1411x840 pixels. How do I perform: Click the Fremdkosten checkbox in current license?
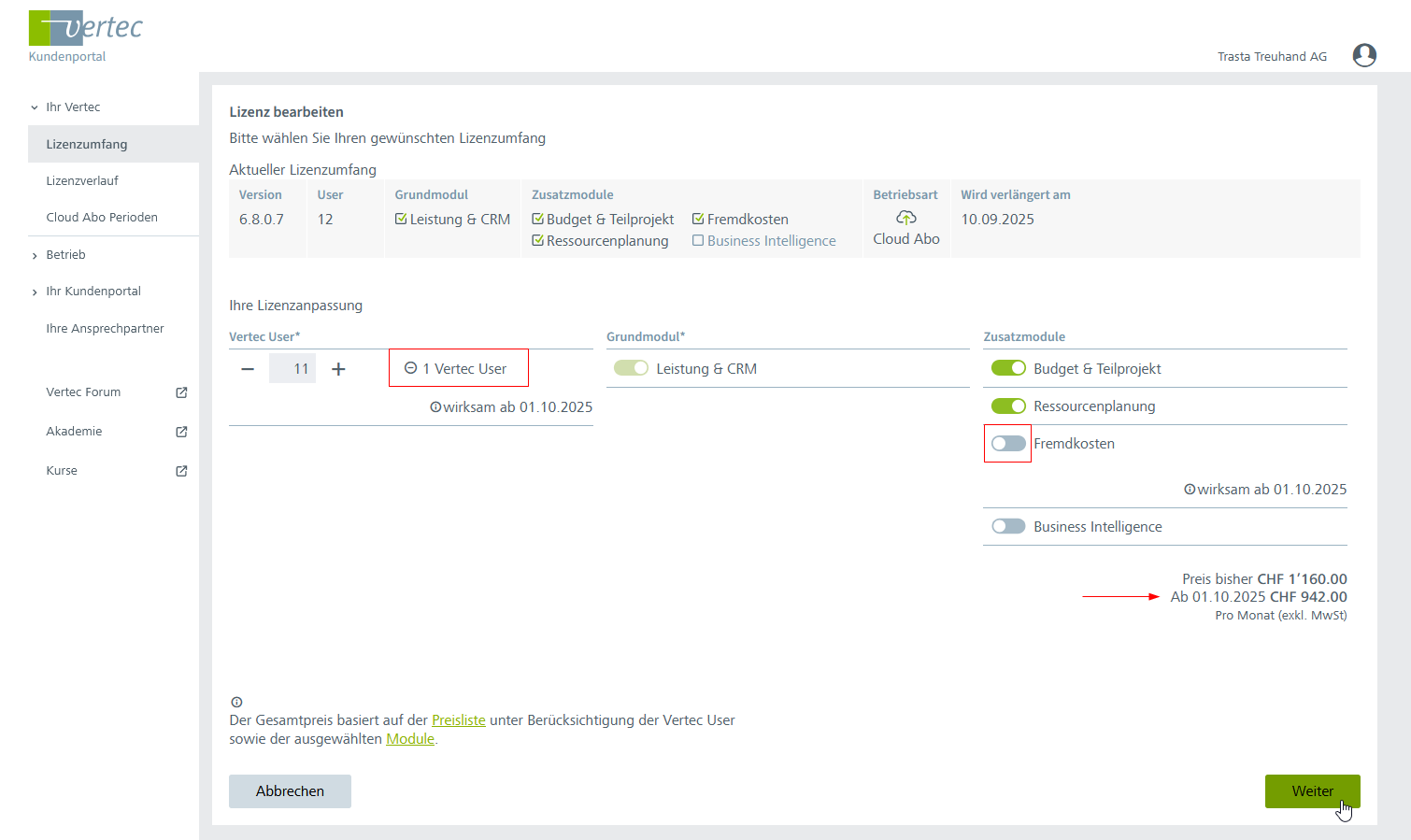click(698, 219)
